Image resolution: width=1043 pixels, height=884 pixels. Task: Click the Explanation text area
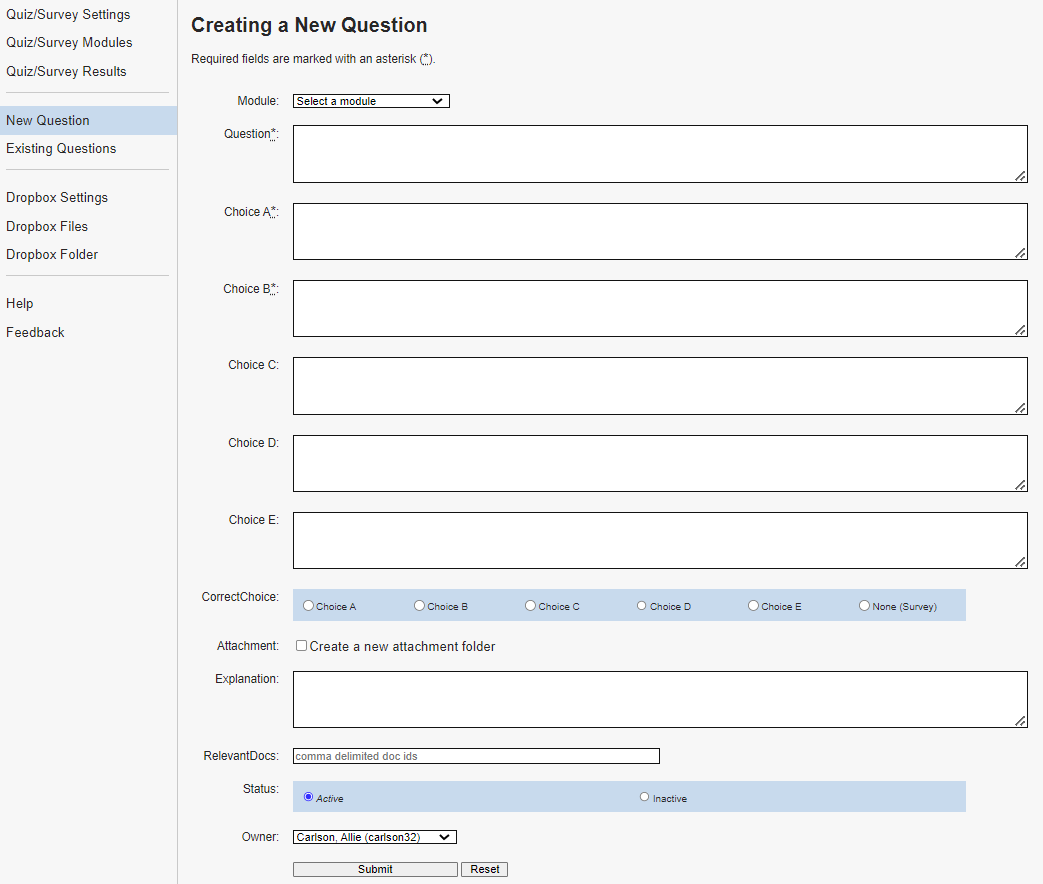point(660,699)
